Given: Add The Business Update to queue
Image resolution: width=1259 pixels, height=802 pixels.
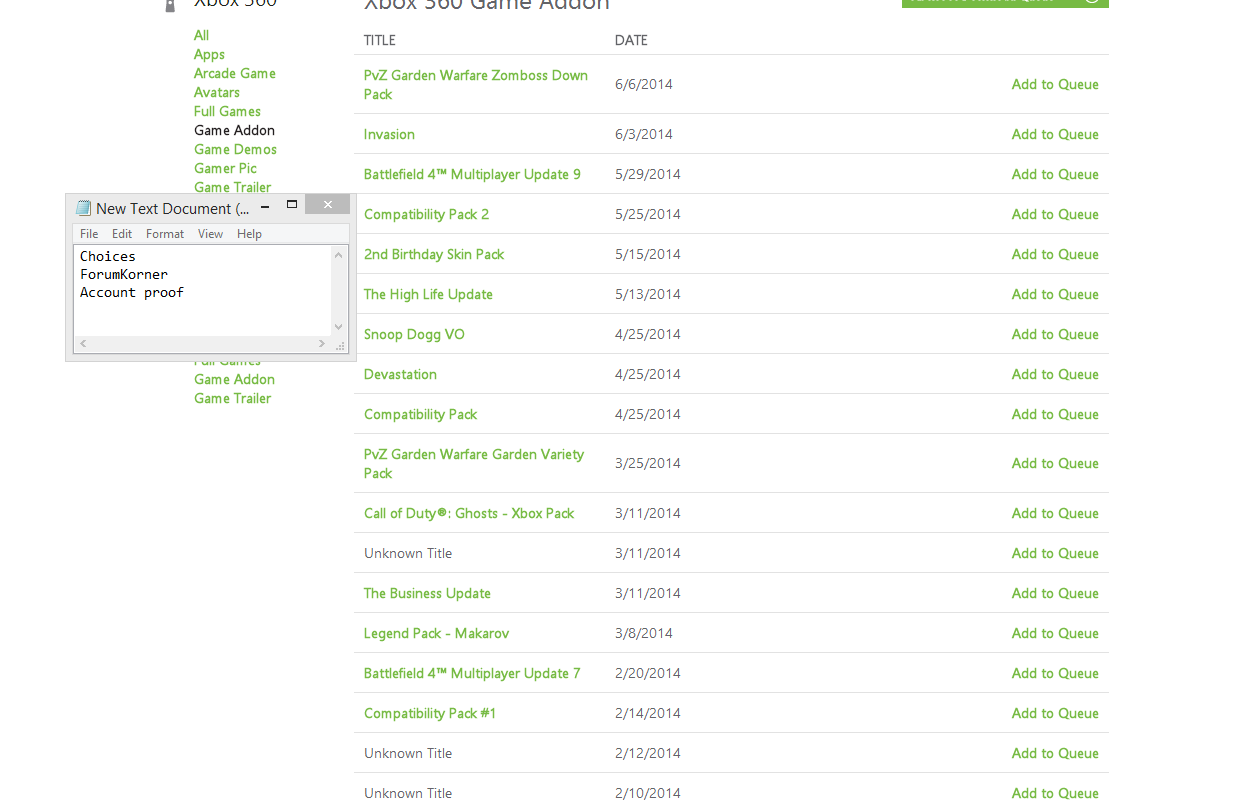Looking at the screenshot, I should tap(1055, 593).
